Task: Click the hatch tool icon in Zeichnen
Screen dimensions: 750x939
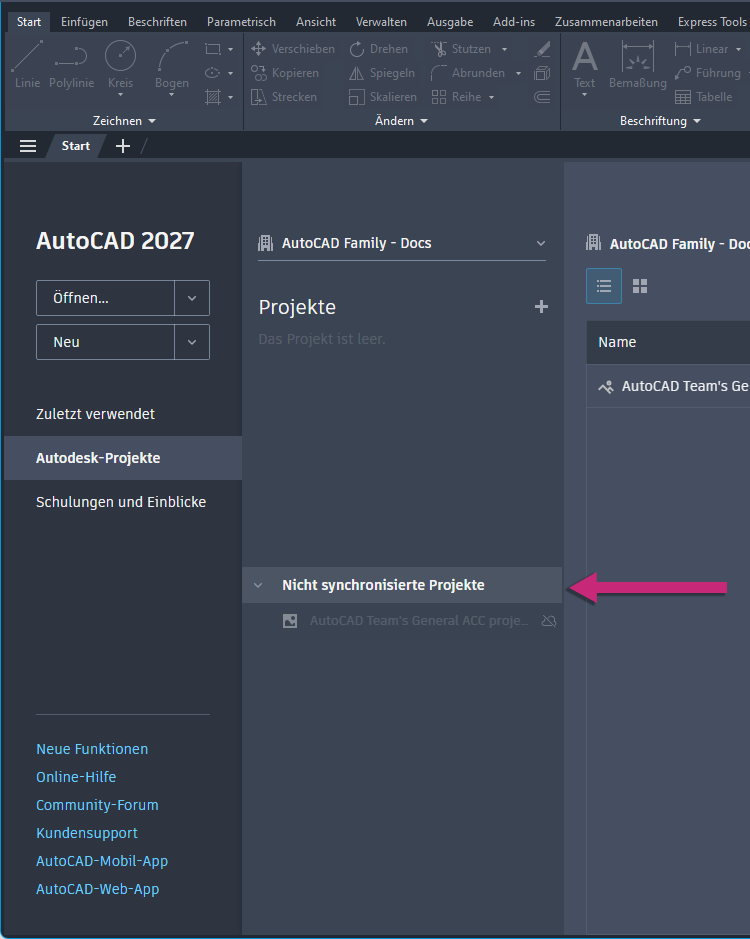Action: 213,97
